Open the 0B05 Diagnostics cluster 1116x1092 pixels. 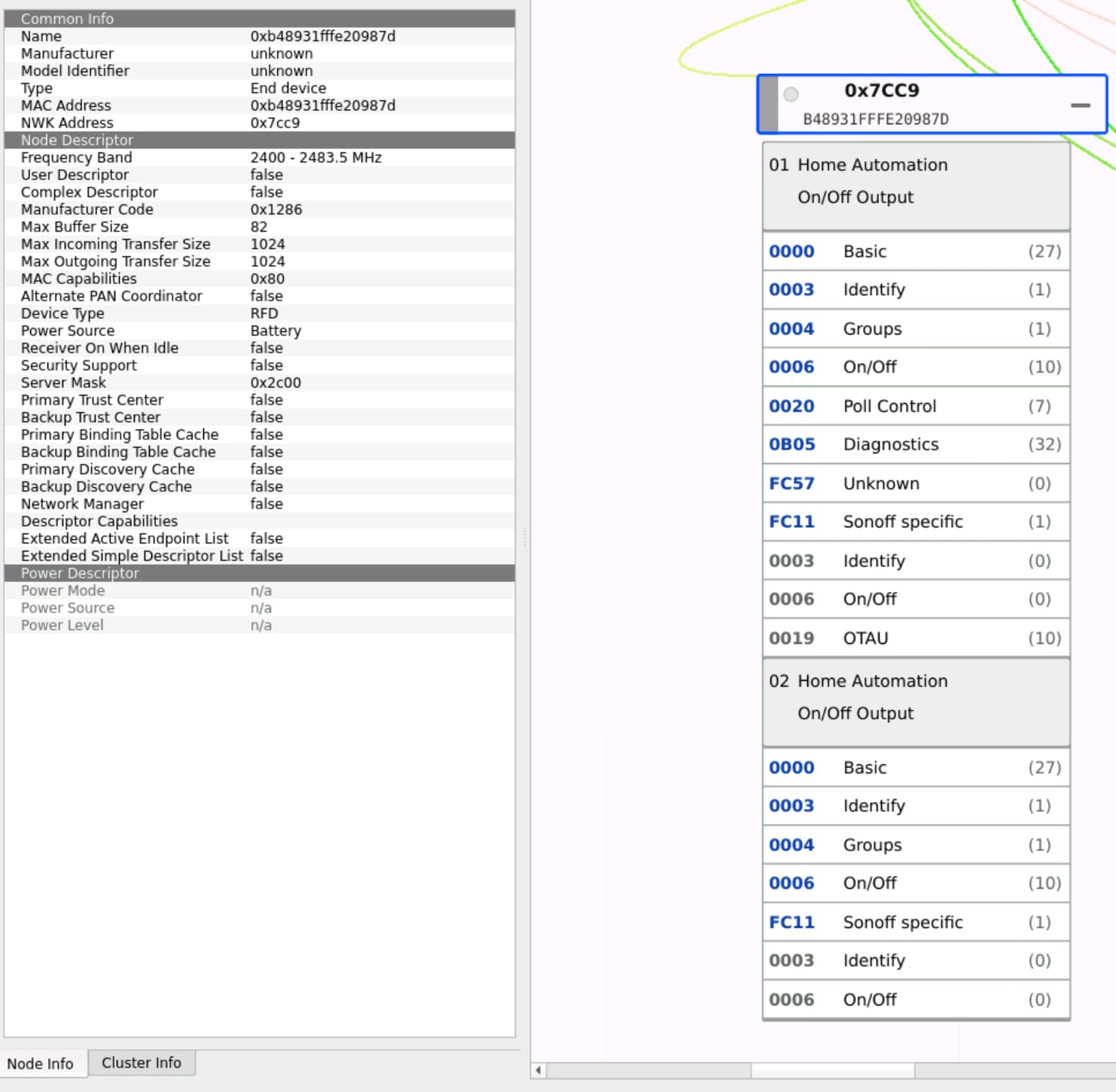(x=915, y=444)
